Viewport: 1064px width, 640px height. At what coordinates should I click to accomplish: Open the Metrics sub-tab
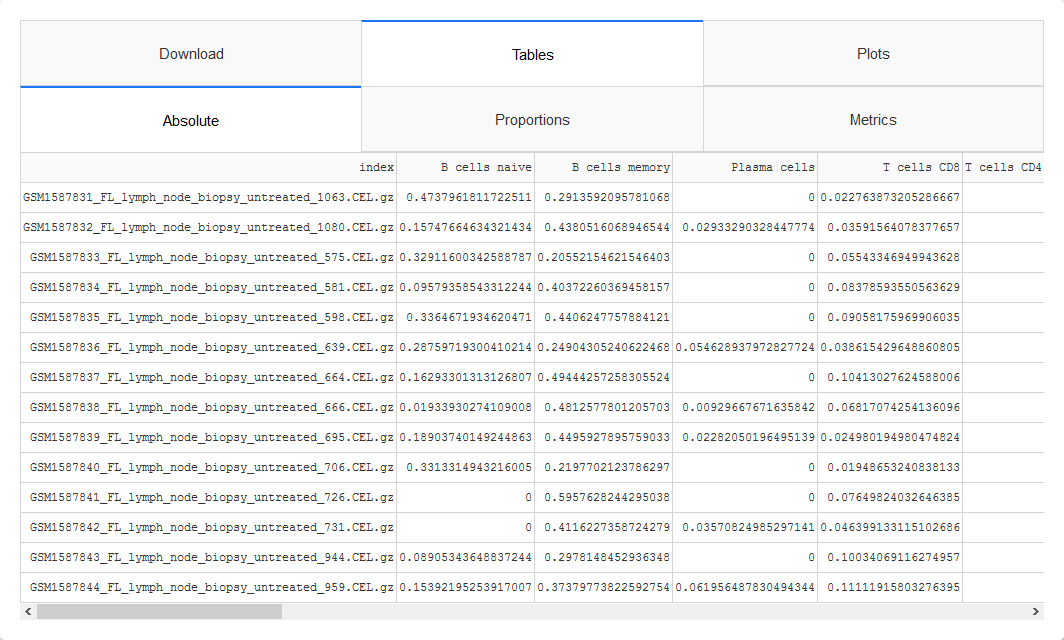pos(873,120)
